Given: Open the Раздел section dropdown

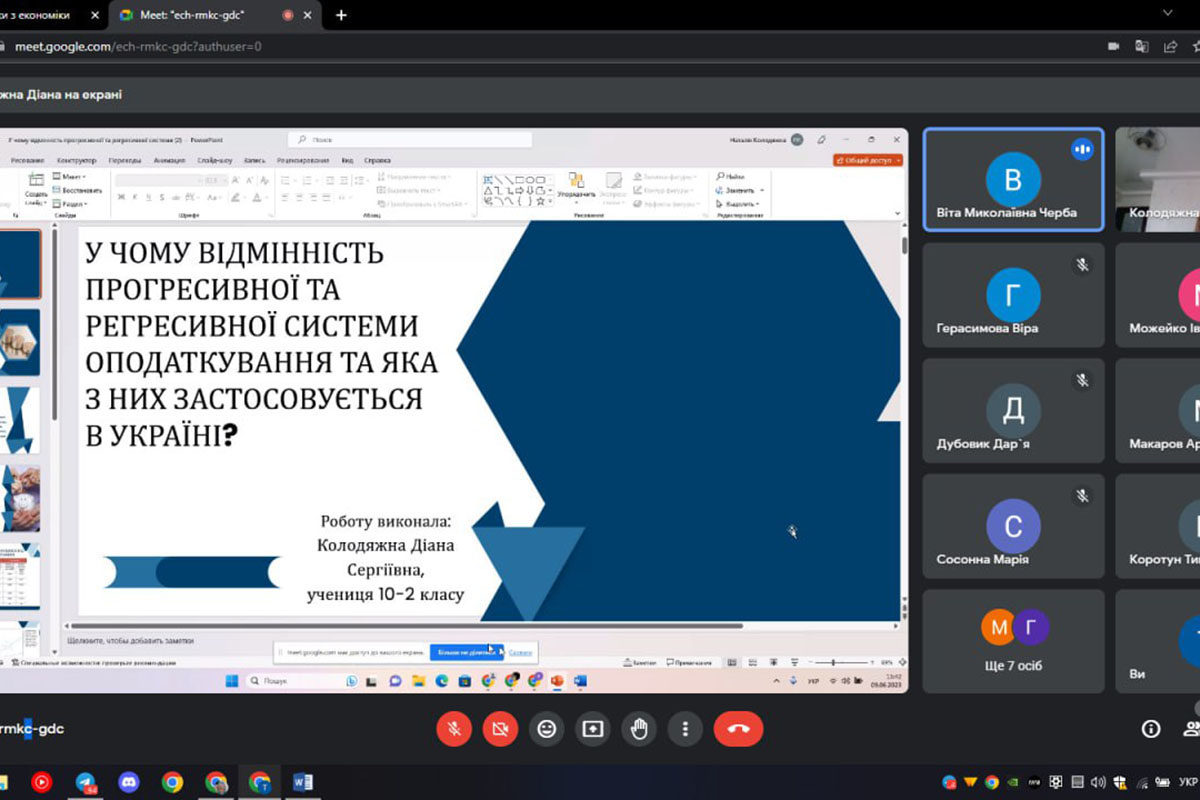Looking at the screenshot, I should tap(70, 203).
